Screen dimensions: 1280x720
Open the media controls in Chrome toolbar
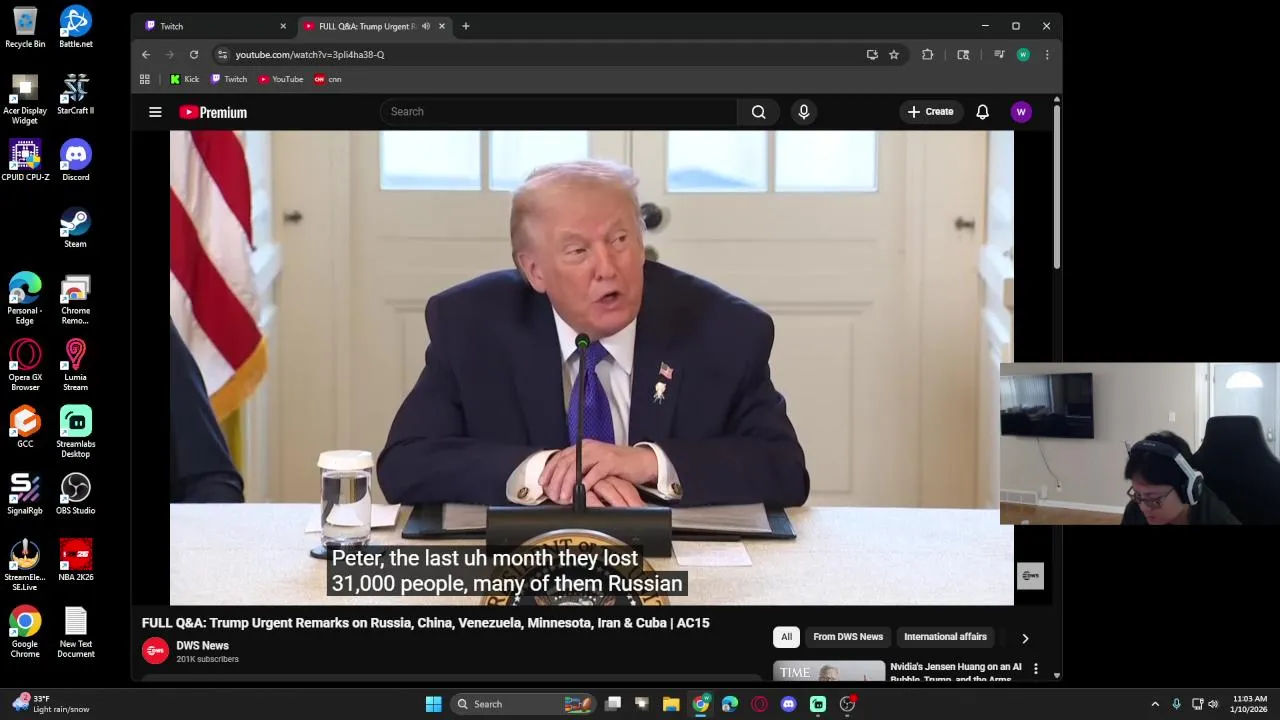(998, 54)
